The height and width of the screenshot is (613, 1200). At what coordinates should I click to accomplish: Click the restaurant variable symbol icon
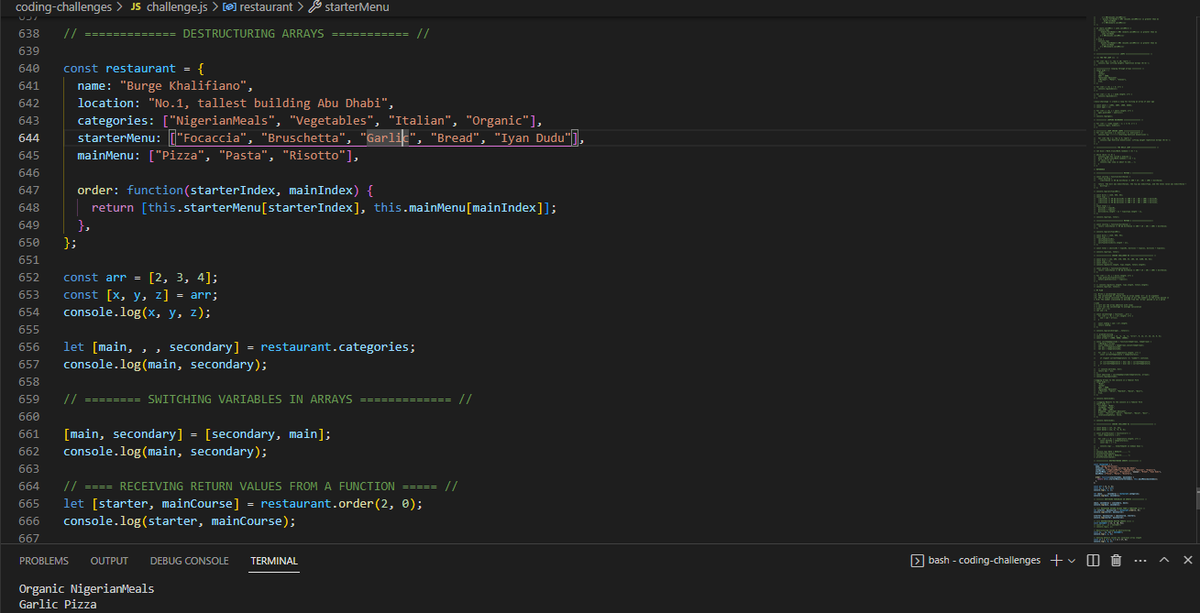click(x=229, y=7)
